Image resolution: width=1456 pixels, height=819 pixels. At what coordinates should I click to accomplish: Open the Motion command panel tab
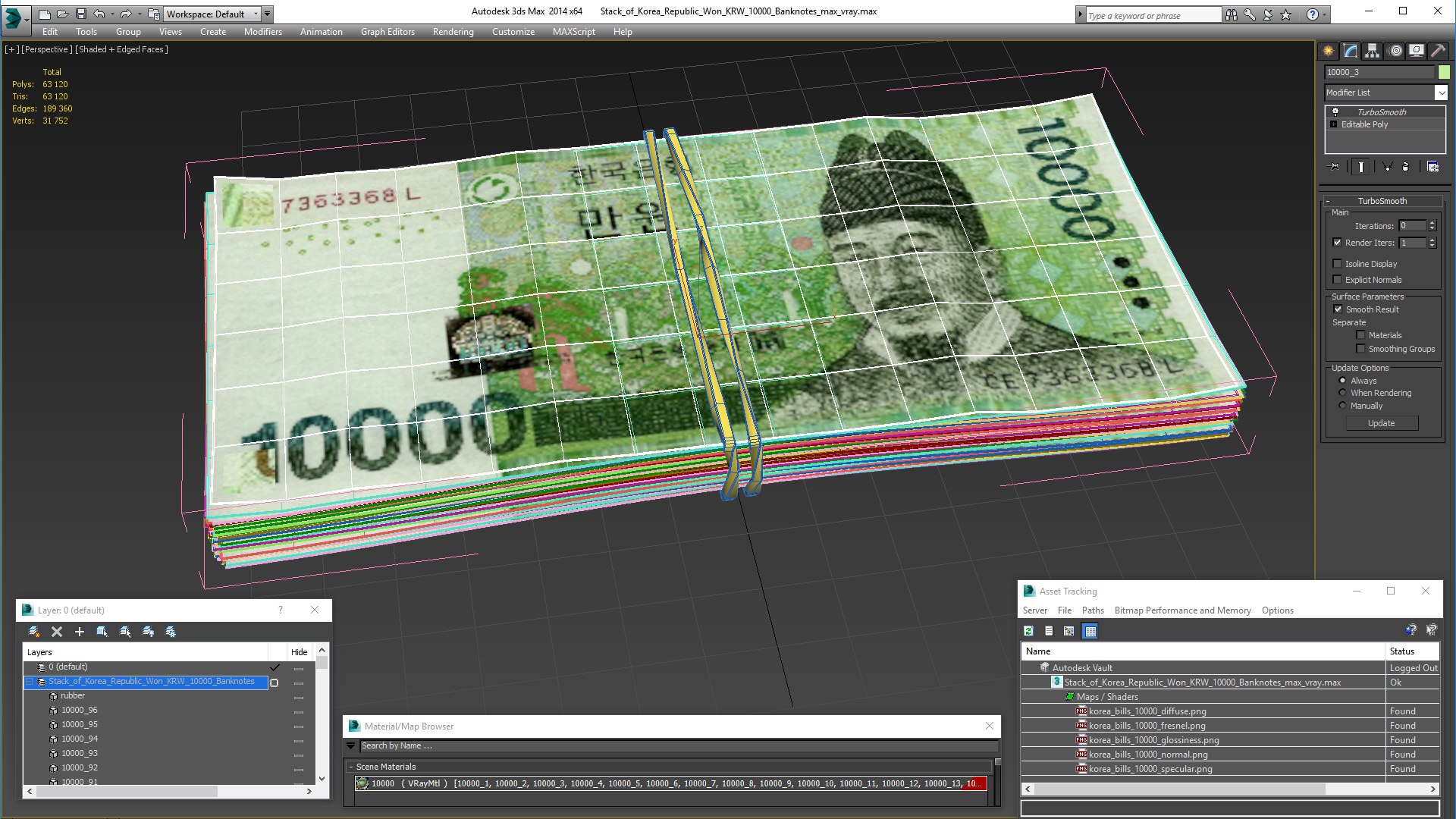[1395, 51]
